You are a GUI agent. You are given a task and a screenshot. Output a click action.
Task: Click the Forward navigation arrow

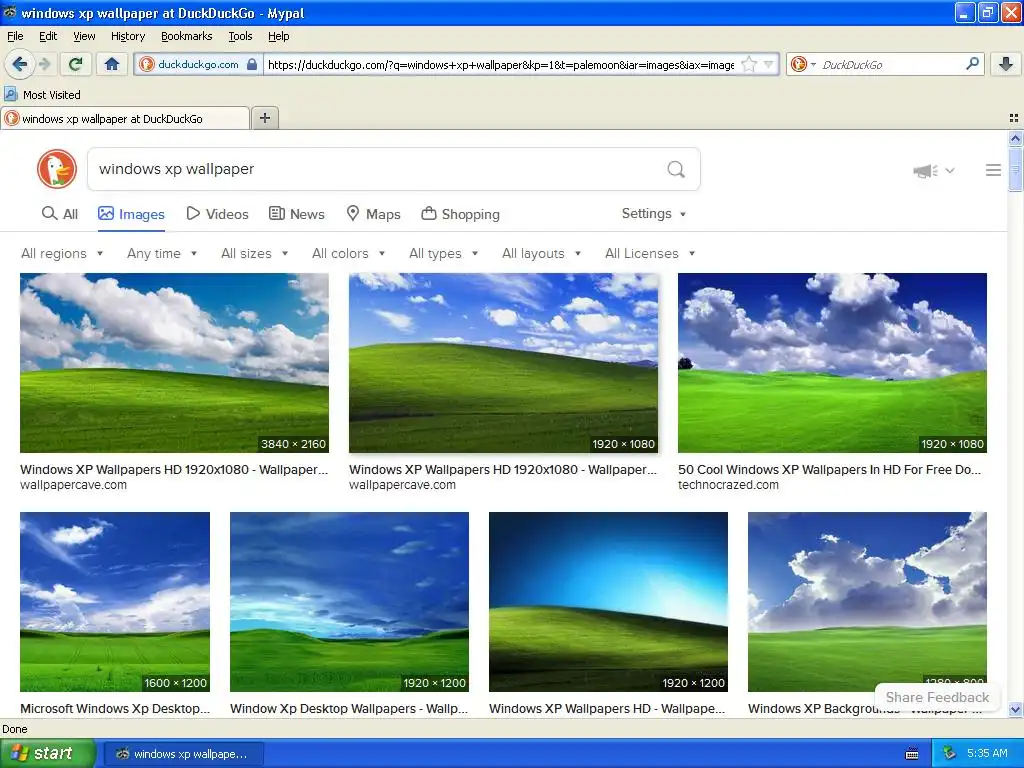click(x=44, y=64)
